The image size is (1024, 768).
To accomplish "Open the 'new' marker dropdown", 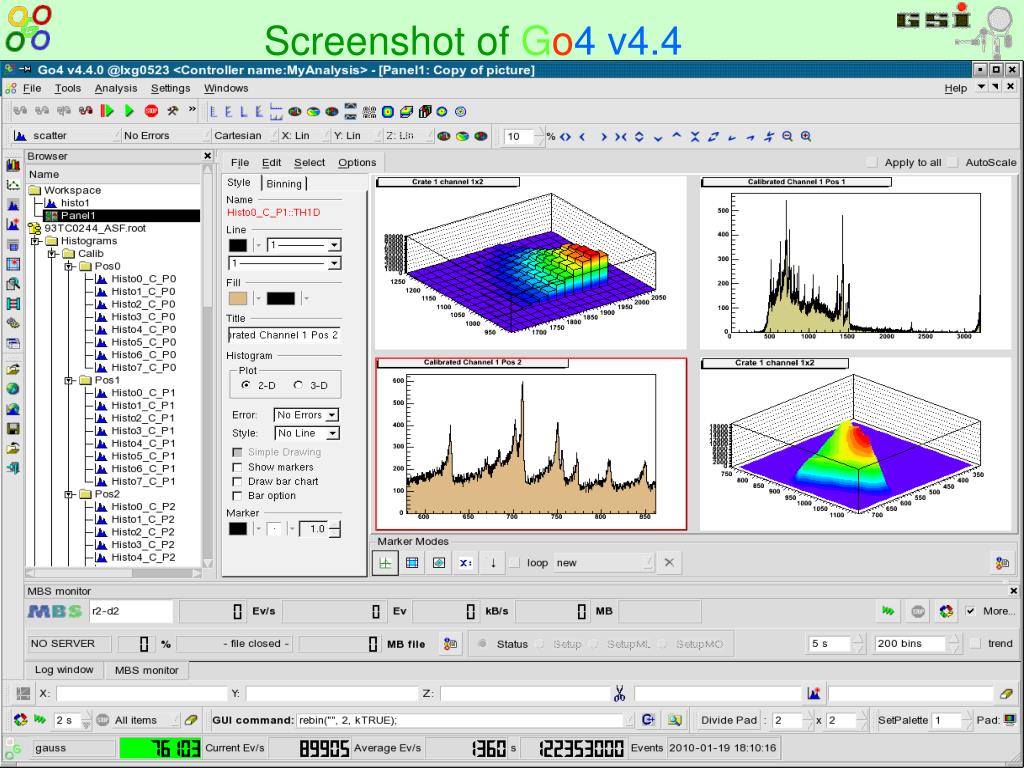I will [603, 562].
